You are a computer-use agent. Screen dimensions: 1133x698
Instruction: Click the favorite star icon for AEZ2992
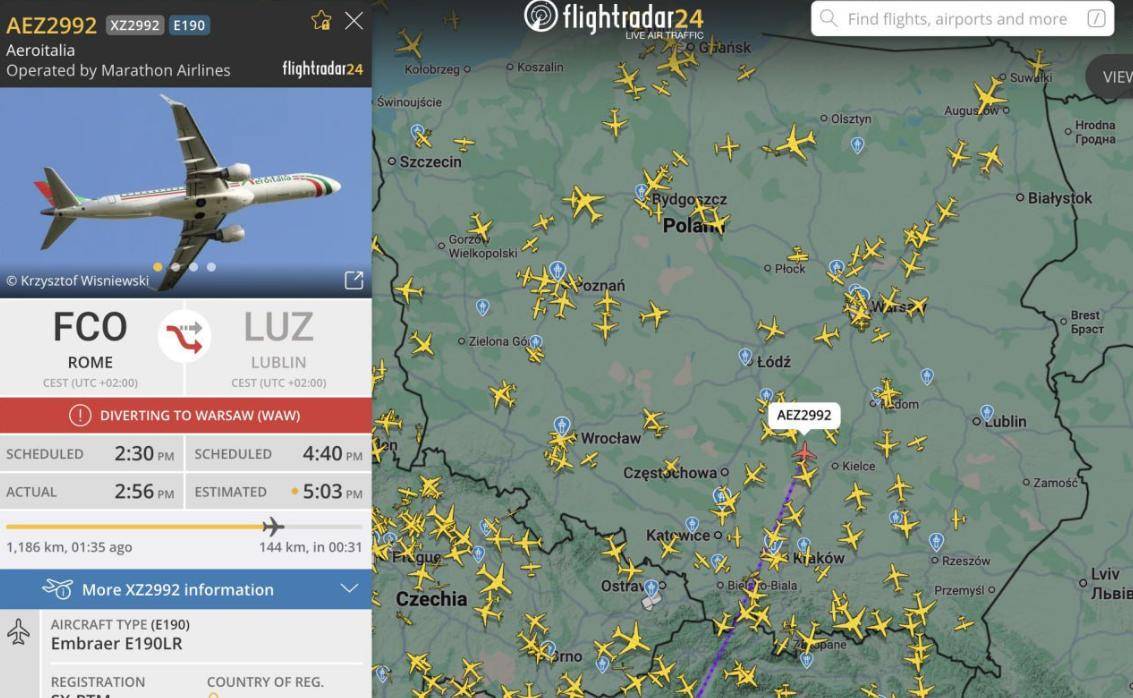click(322, 20)
